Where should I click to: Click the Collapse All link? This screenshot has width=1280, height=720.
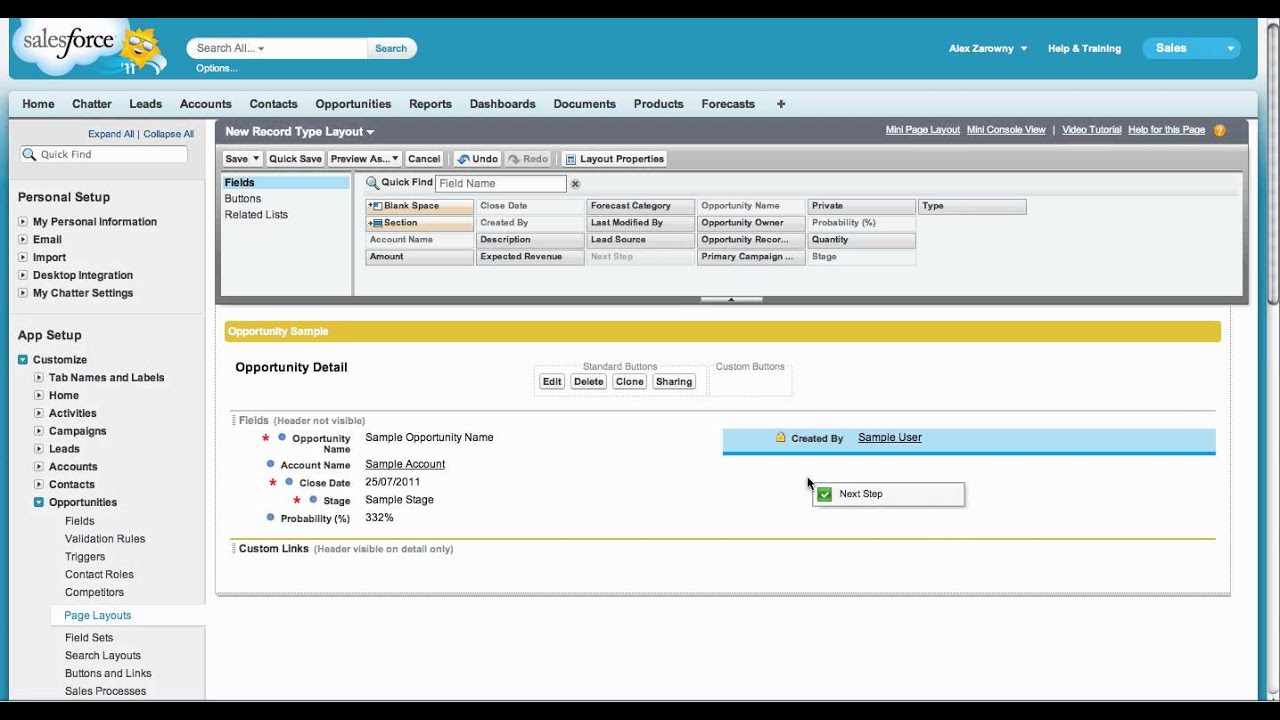click(168, 134)
